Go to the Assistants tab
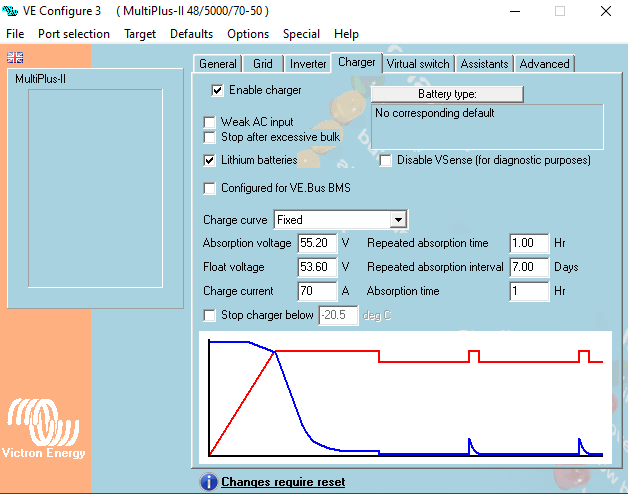Viewport: 628px width, 494px height. (484, 64)
